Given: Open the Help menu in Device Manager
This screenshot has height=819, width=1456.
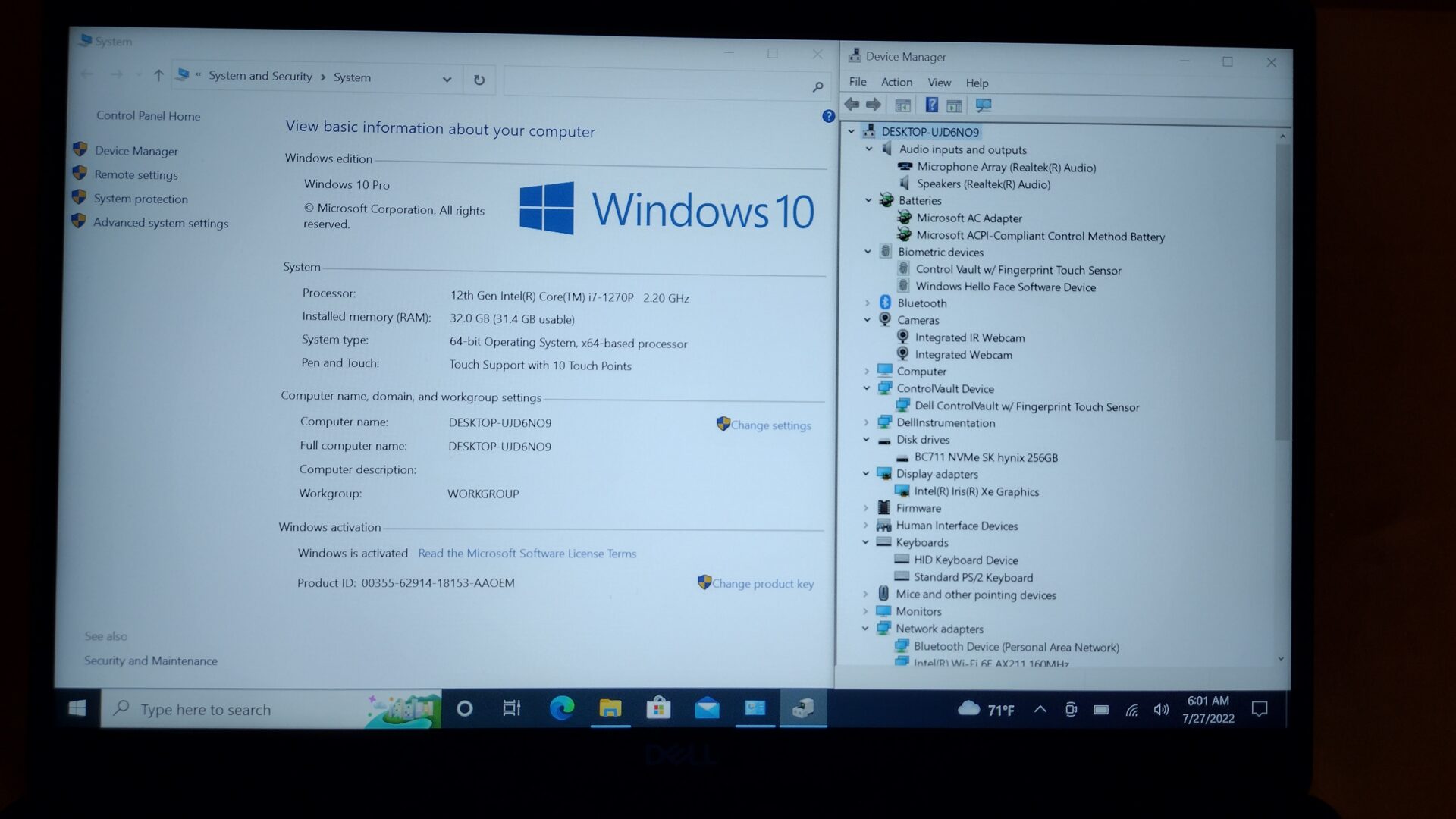Looking at the screenshot, I should coord(977,83).
